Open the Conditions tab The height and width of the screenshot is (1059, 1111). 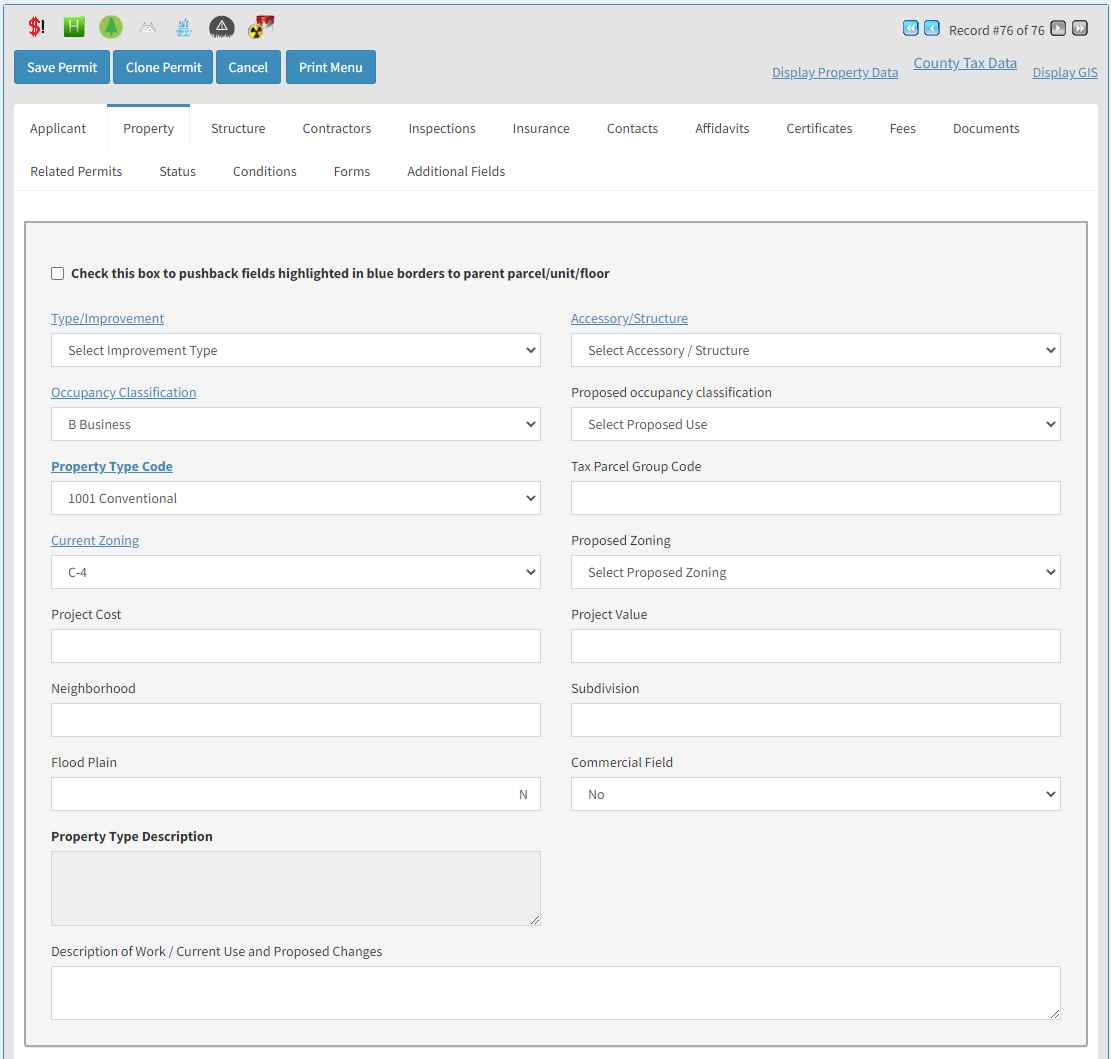pyautogui.click(x=264, y=171)
